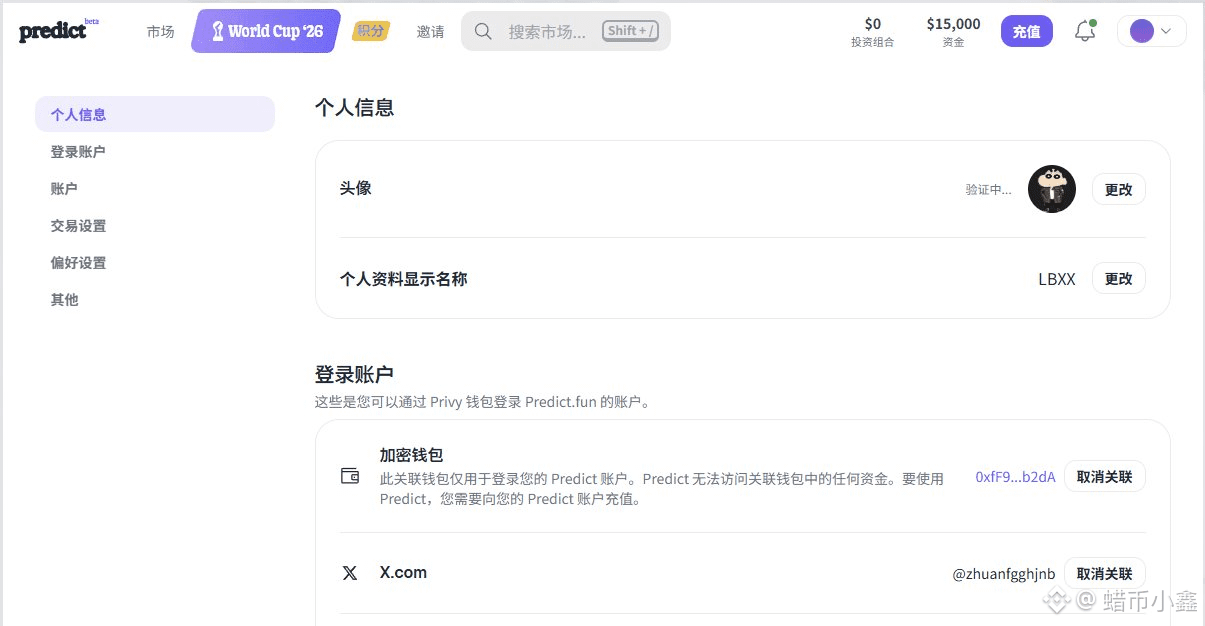Click the display name LBXX
This screenshot has height=626, width=1205.
1057,279
